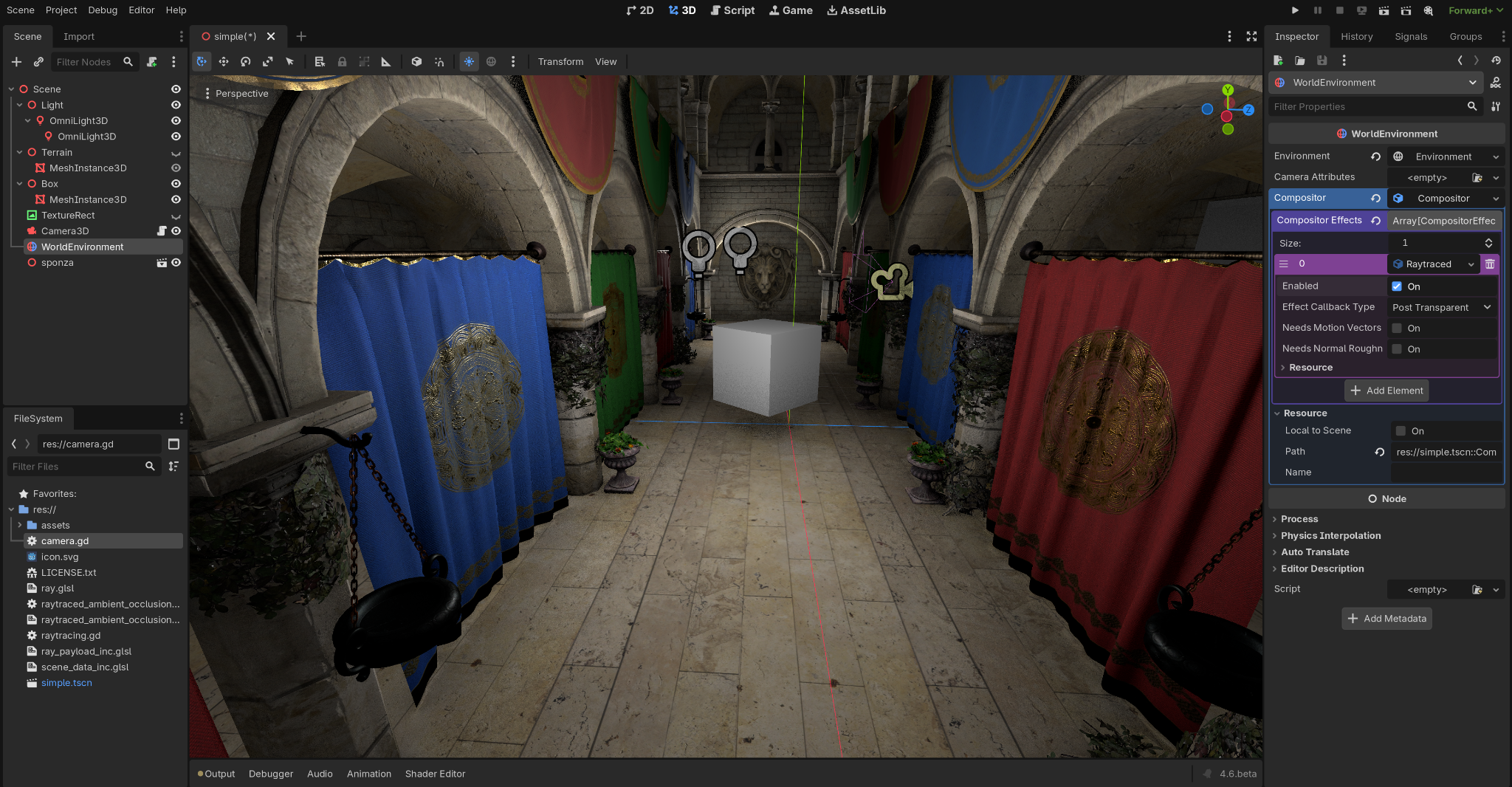Add a new node with plus icon
Image resolution: width=1512 pixels, height=787 pixels.
pyautogui.click(x=16, y=62)
